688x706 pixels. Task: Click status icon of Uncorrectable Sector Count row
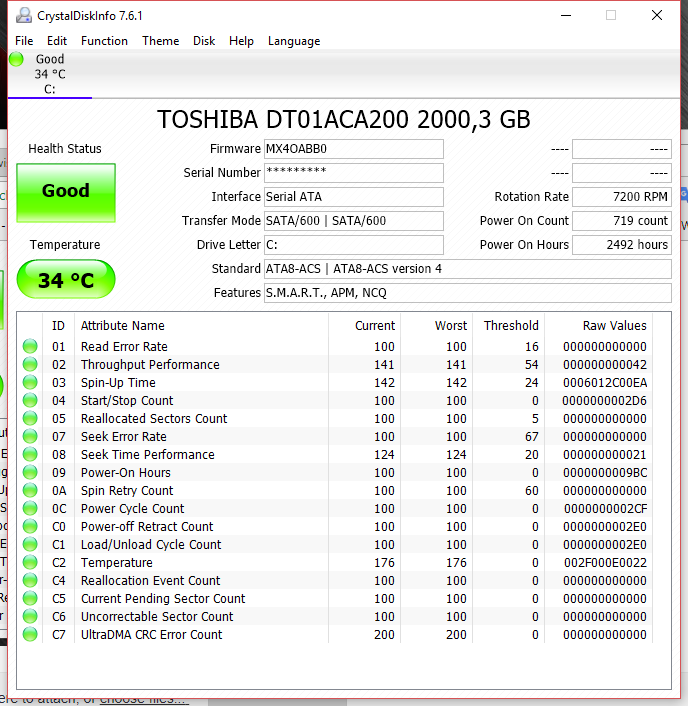[x=30, y=616]
